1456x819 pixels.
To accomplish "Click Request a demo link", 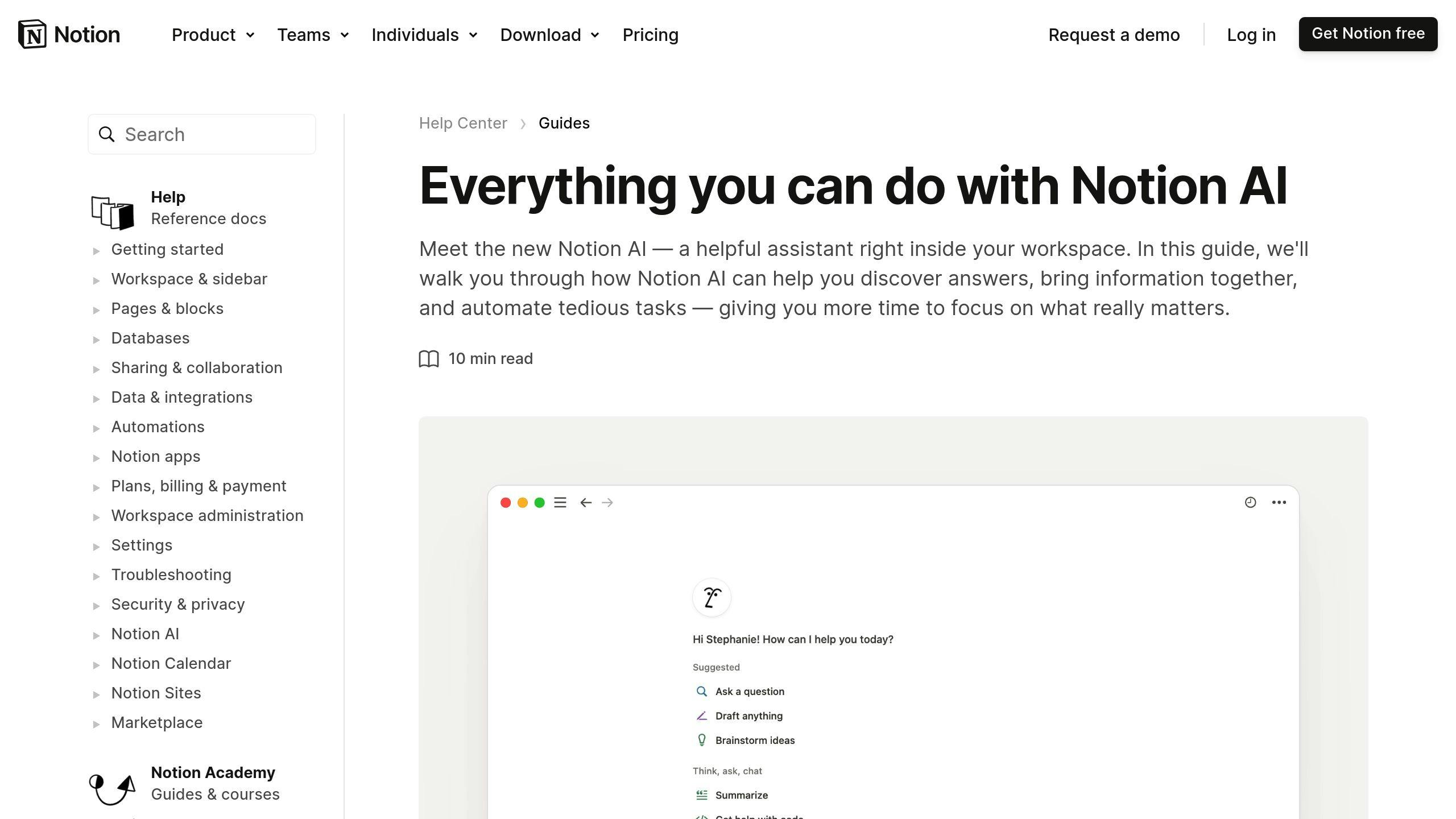I will pyautogui.click(x=1114, y=35).
